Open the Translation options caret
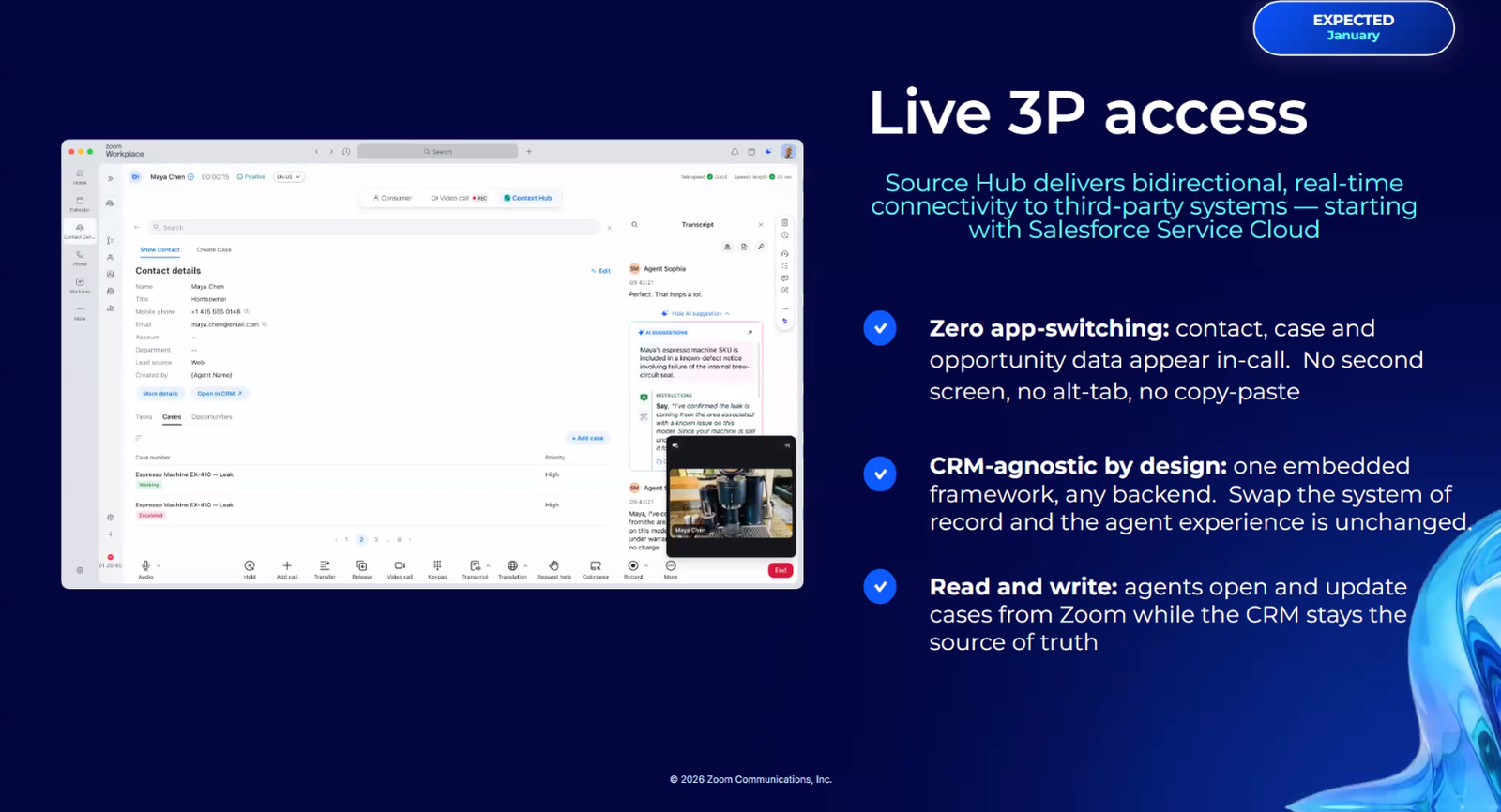1501x812 pixels. click(x=525, y=565)
